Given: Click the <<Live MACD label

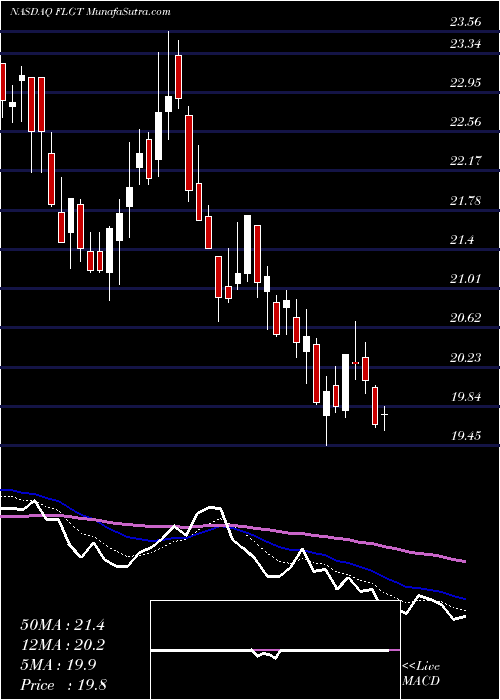Looking at the screenshot, I should [x=421, y=674].
